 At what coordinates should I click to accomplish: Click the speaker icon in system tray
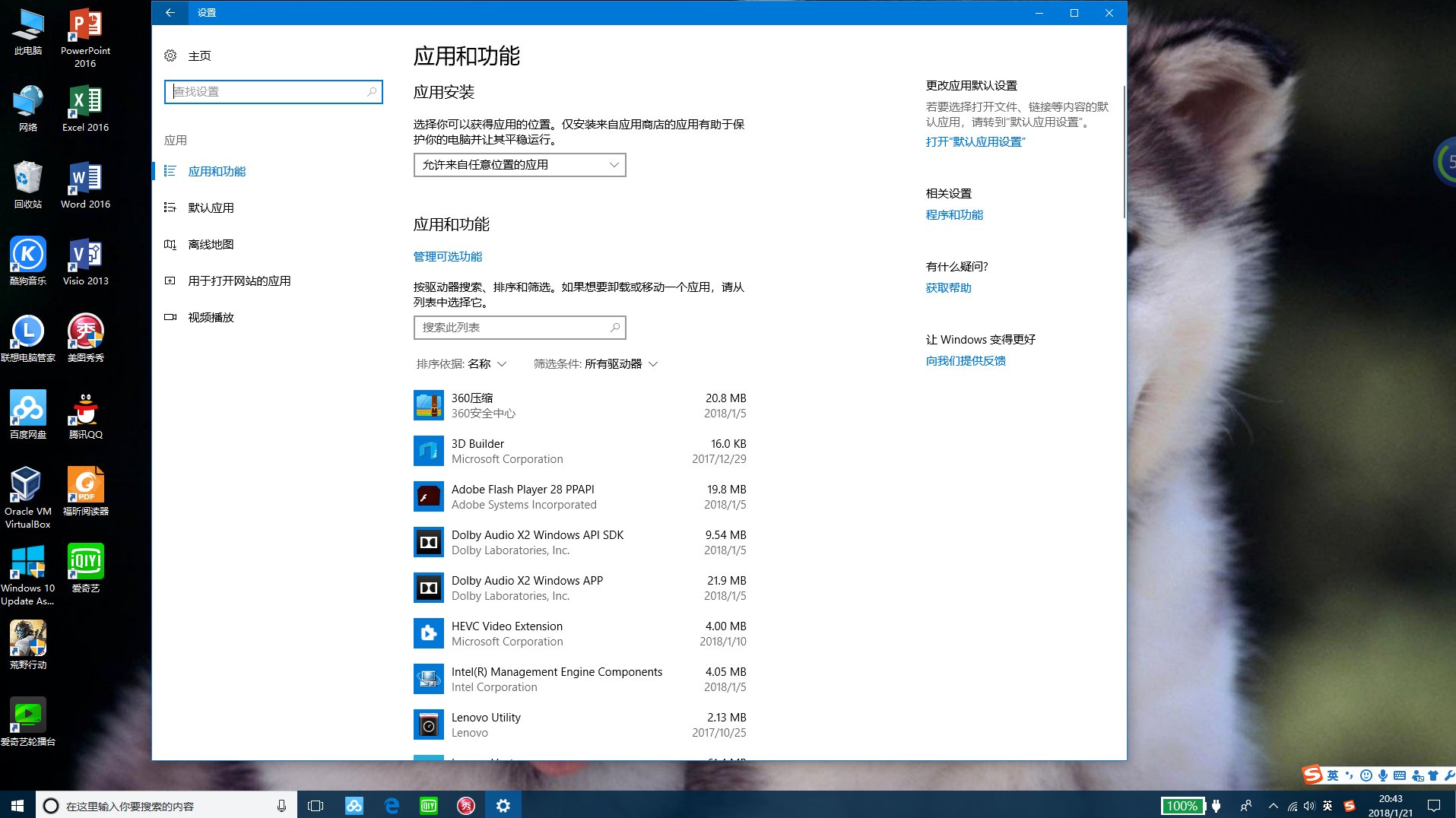(x=1308, y=805)
